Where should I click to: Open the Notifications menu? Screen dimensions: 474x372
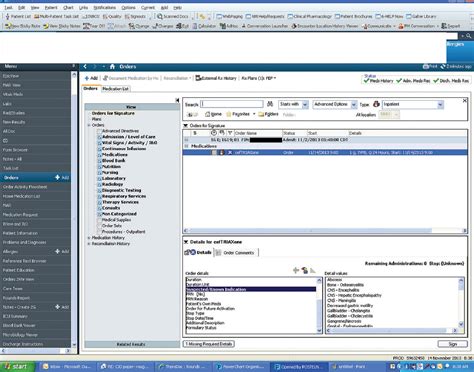[104, 7]
